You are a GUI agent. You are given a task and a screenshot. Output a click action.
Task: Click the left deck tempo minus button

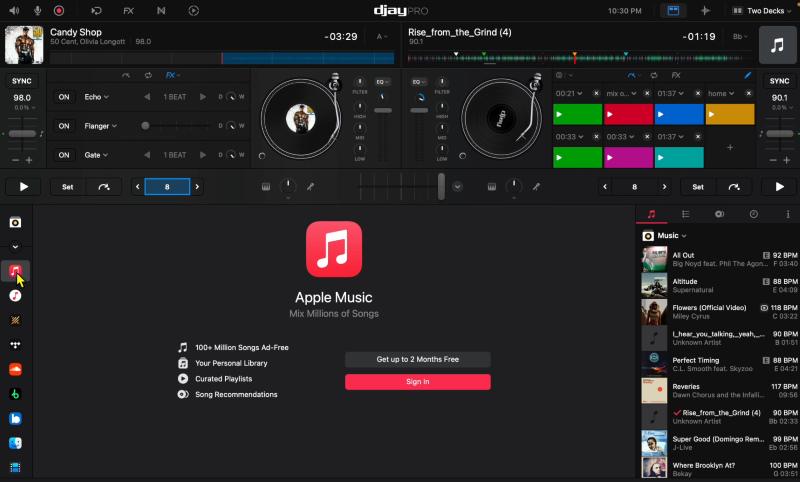15,160
